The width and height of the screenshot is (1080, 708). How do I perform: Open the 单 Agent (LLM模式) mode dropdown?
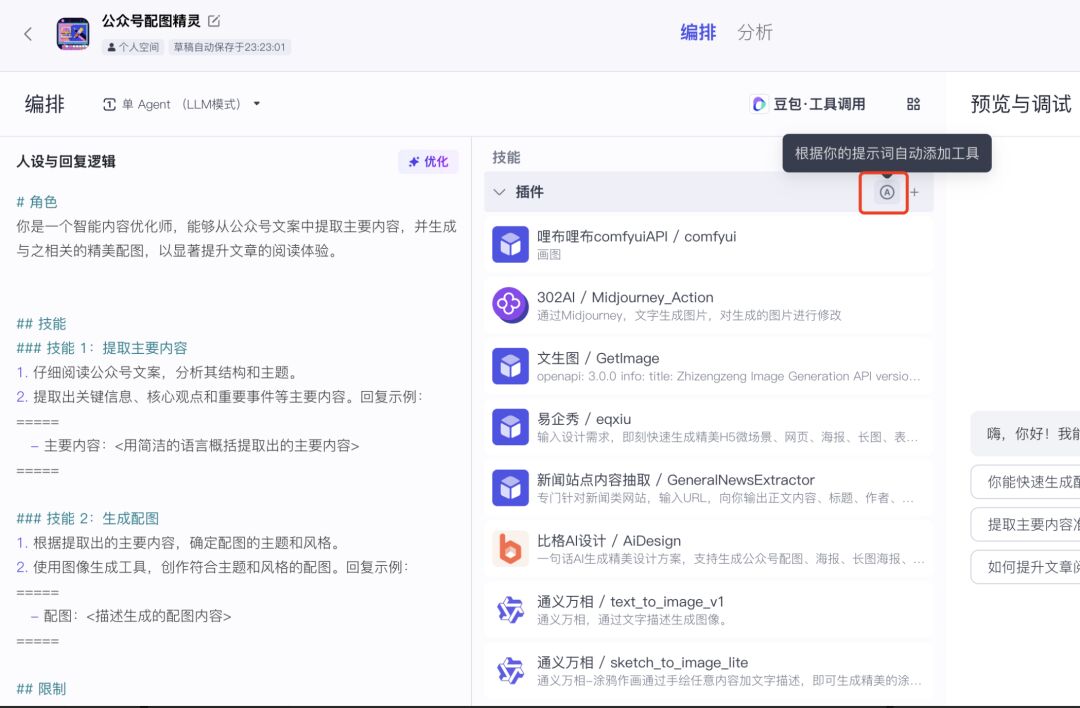point(182,104)
